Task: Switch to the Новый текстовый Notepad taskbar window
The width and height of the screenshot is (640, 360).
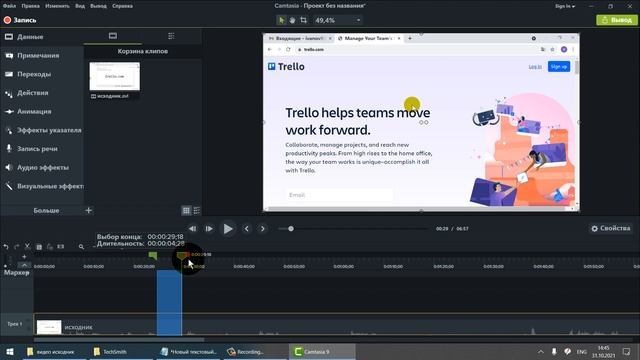Action: [x=189, y=351]
